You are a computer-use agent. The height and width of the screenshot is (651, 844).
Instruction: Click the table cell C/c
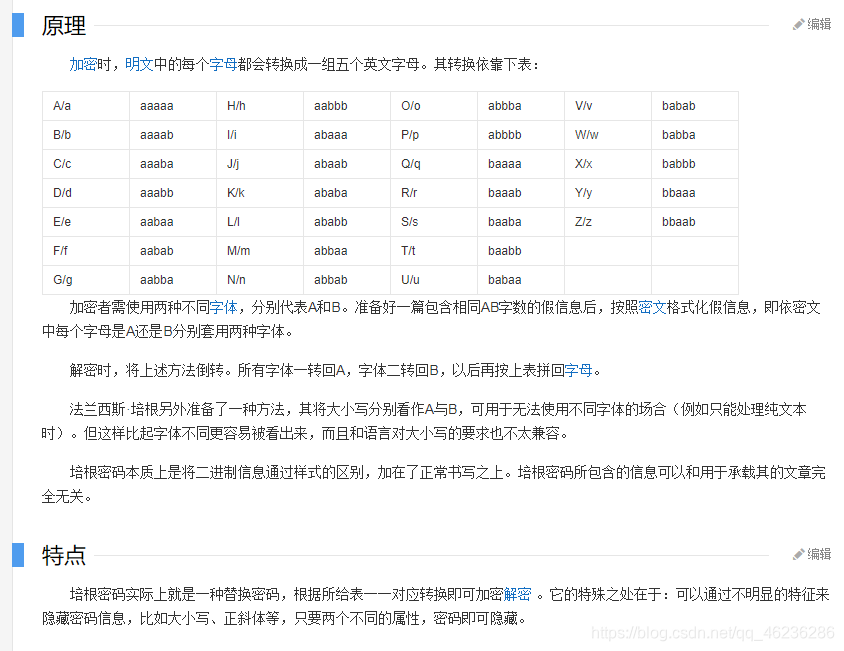[86, 164]
